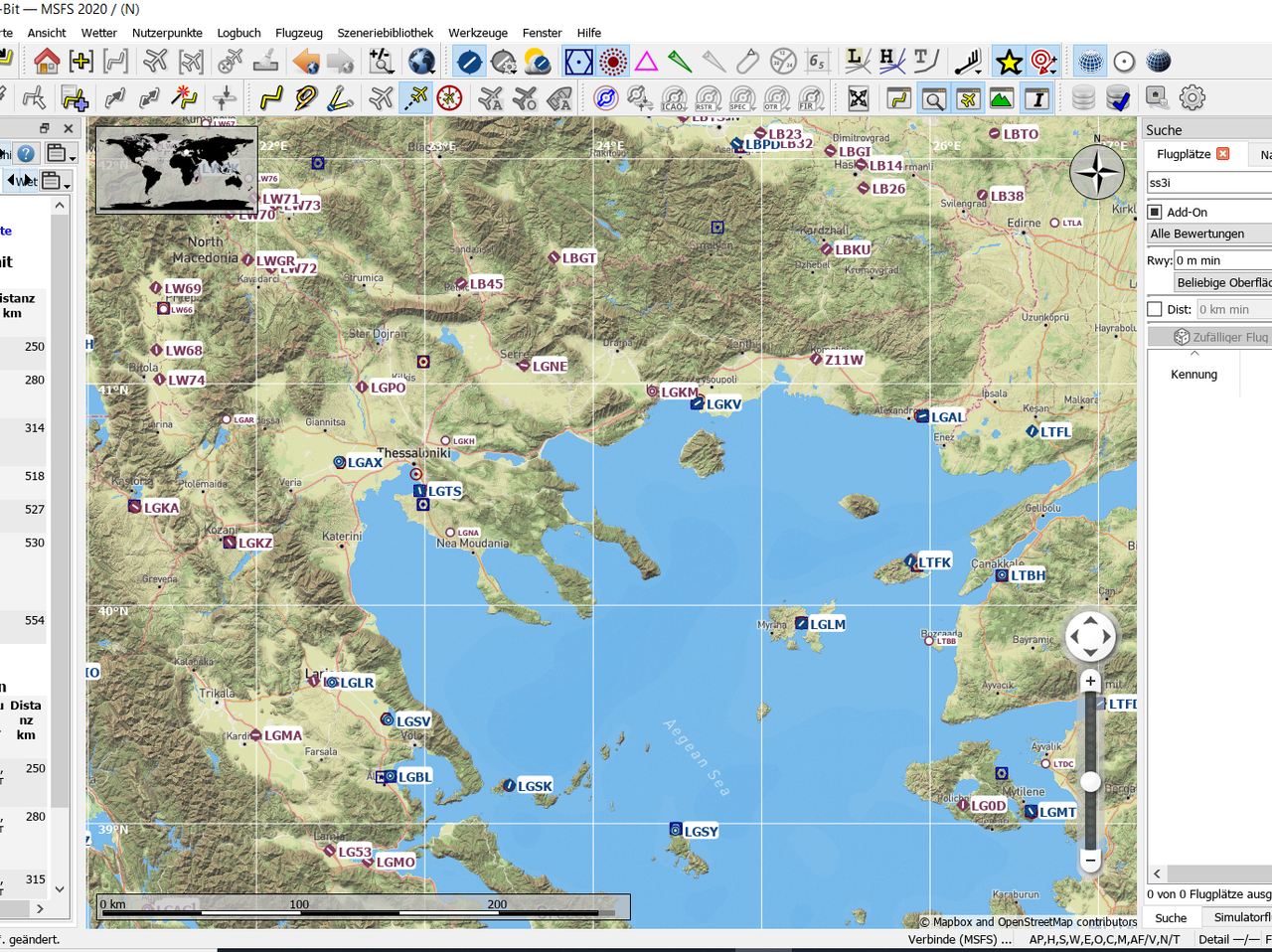Open the Ansicht menu
Image resolution: width=1272 pixels, height=952 pixels.
47,33
